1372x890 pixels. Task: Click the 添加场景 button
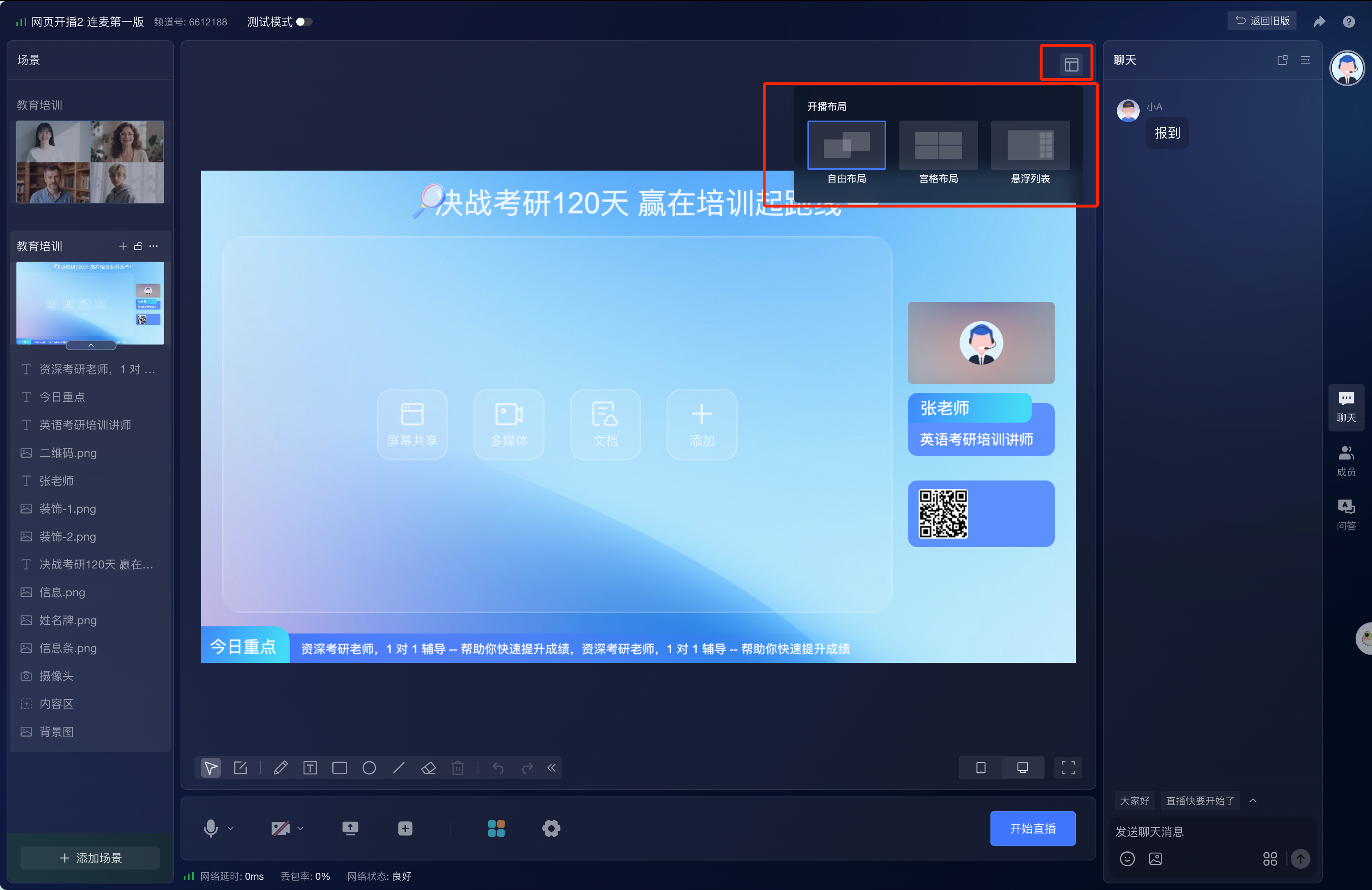tap(91, 858)
